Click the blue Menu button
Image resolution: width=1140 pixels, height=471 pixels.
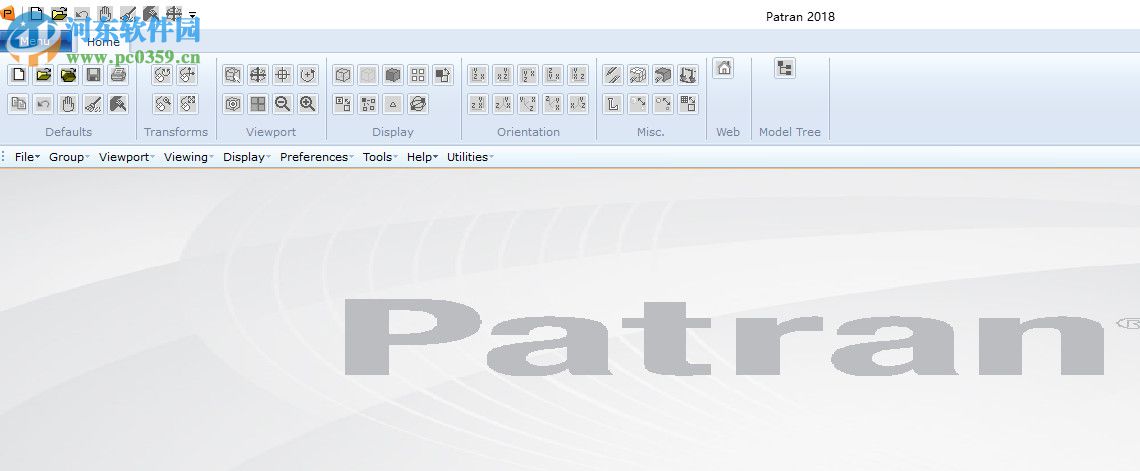(x=35, y=41)
